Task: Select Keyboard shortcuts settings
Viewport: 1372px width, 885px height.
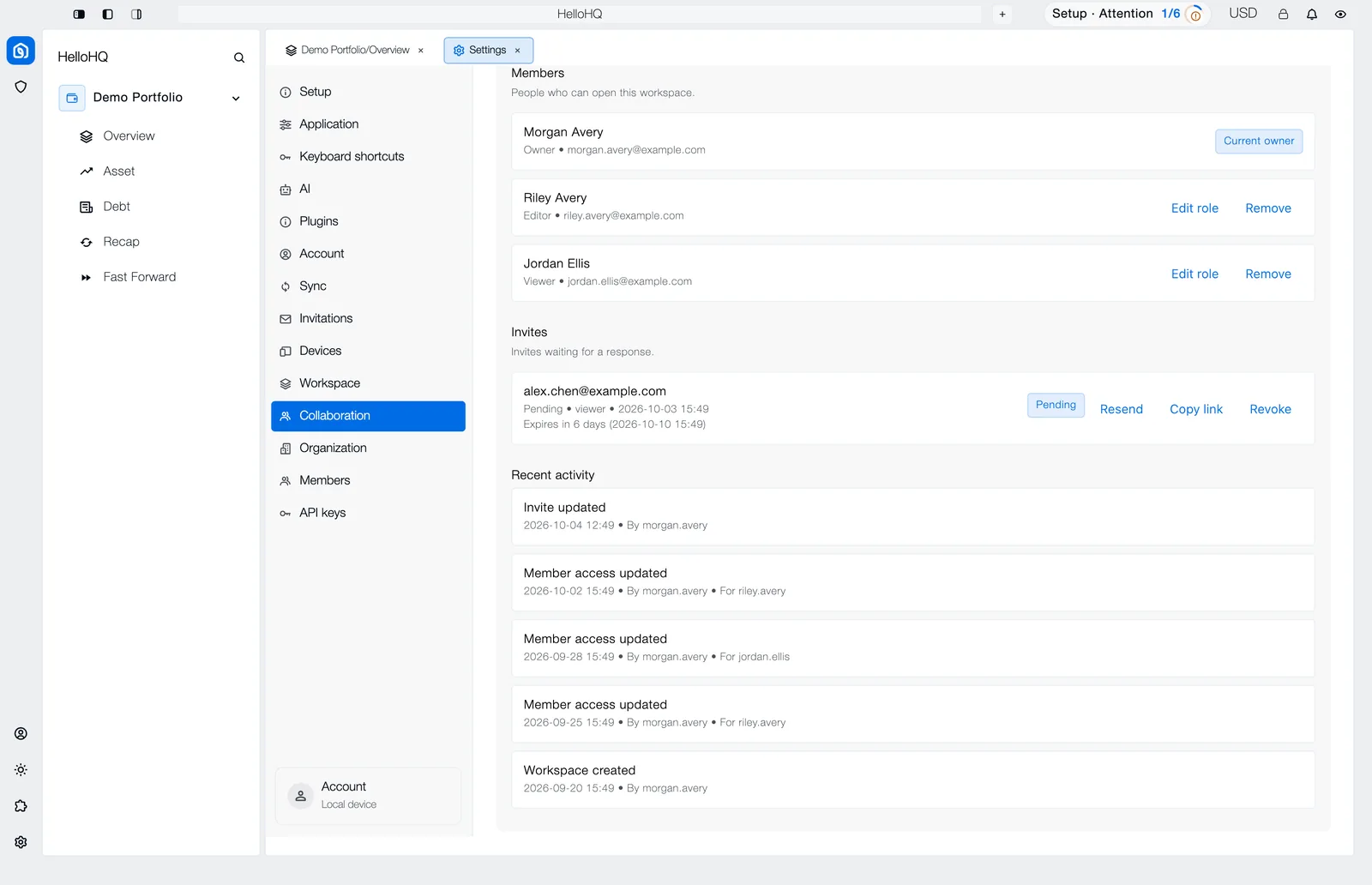Action: coord(368,156)
